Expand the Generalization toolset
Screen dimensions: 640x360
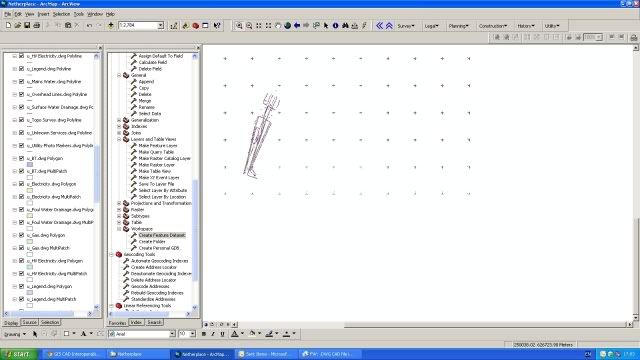119,120
